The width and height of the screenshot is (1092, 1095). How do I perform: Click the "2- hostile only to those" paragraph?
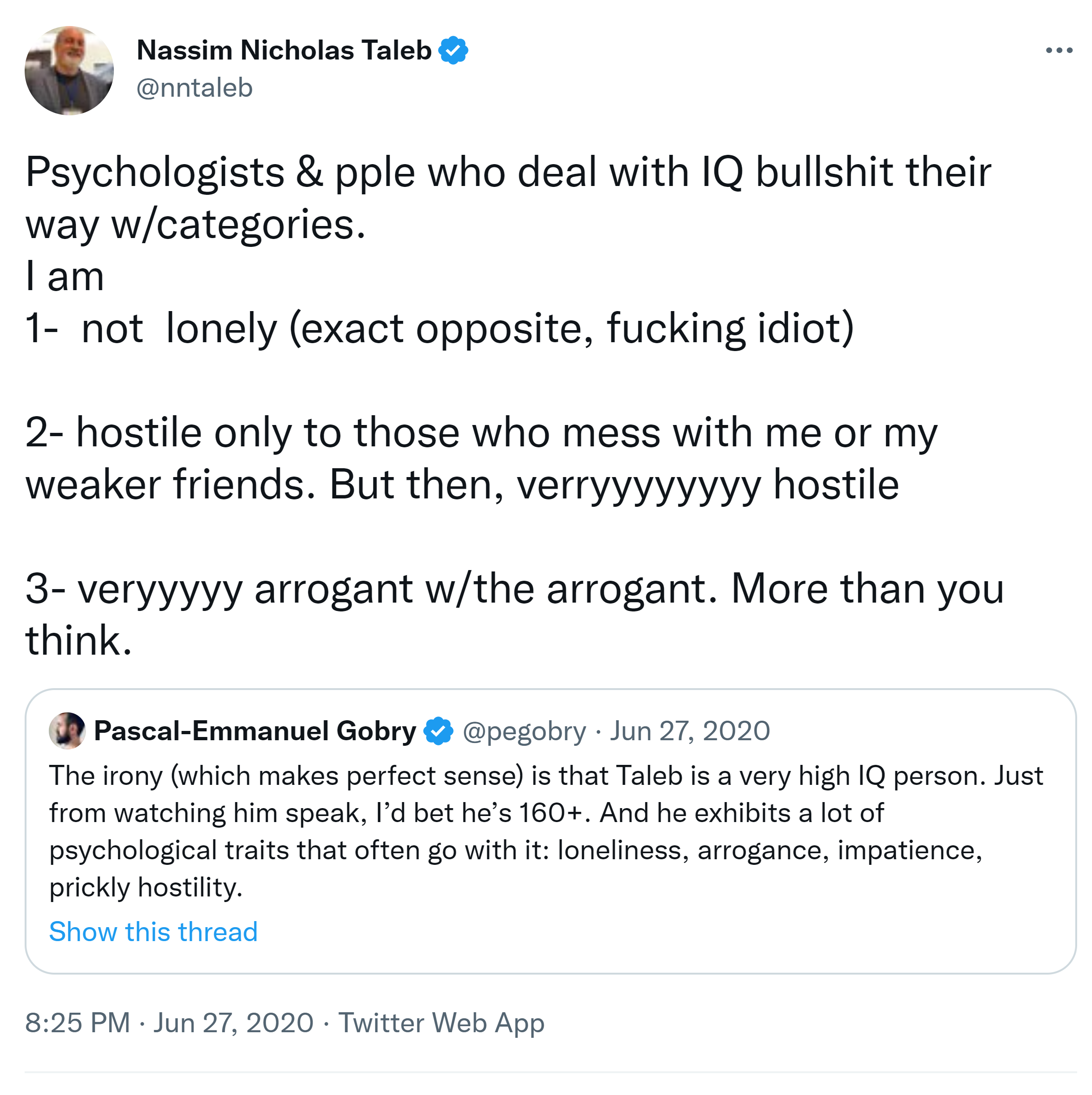pyautogui.click(x=481, y=458)
